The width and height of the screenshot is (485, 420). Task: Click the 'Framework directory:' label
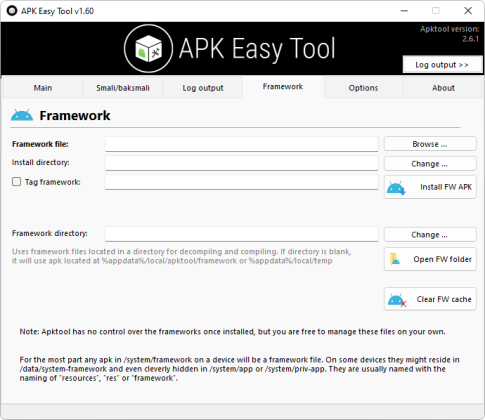click(x=50, y=233)
